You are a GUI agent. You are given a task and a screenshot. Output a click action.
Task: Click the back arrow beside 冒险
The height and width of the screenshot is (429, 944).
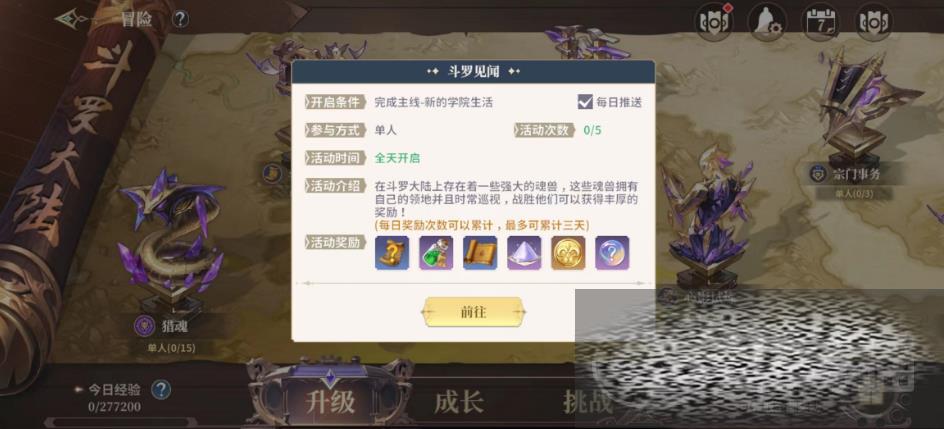click(73, 19)
